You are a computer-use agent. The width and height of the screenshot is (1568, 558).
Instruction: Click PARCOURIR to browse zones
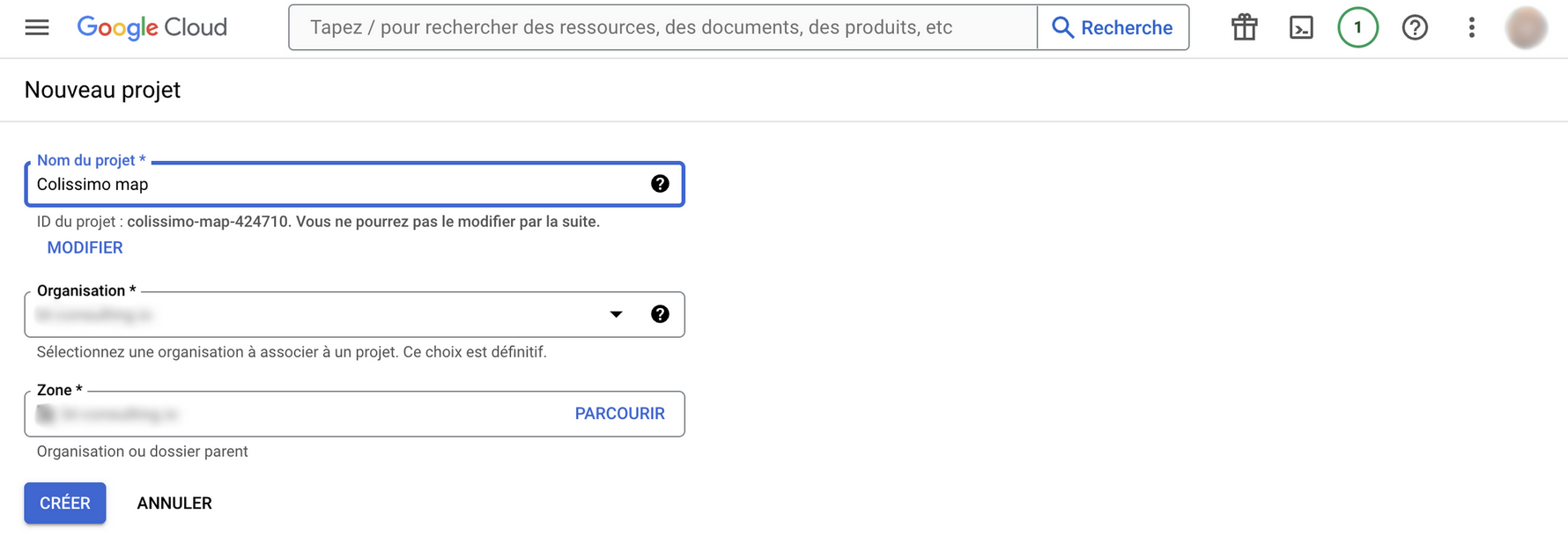click(x=619, y=414)
